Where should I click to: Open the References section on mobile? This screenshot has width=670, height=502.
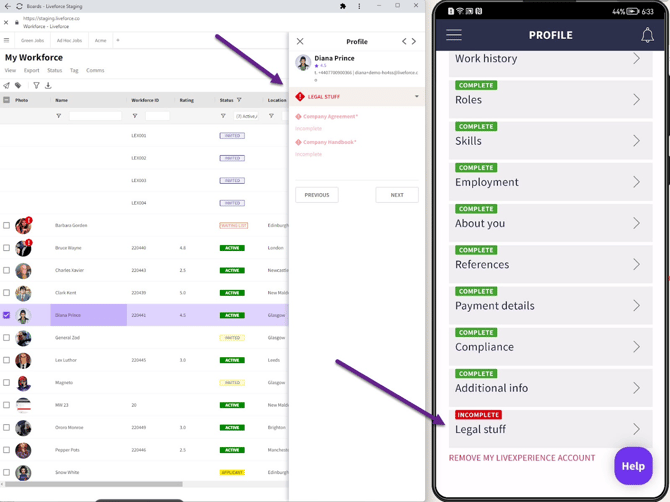click(x=550, y=263)
